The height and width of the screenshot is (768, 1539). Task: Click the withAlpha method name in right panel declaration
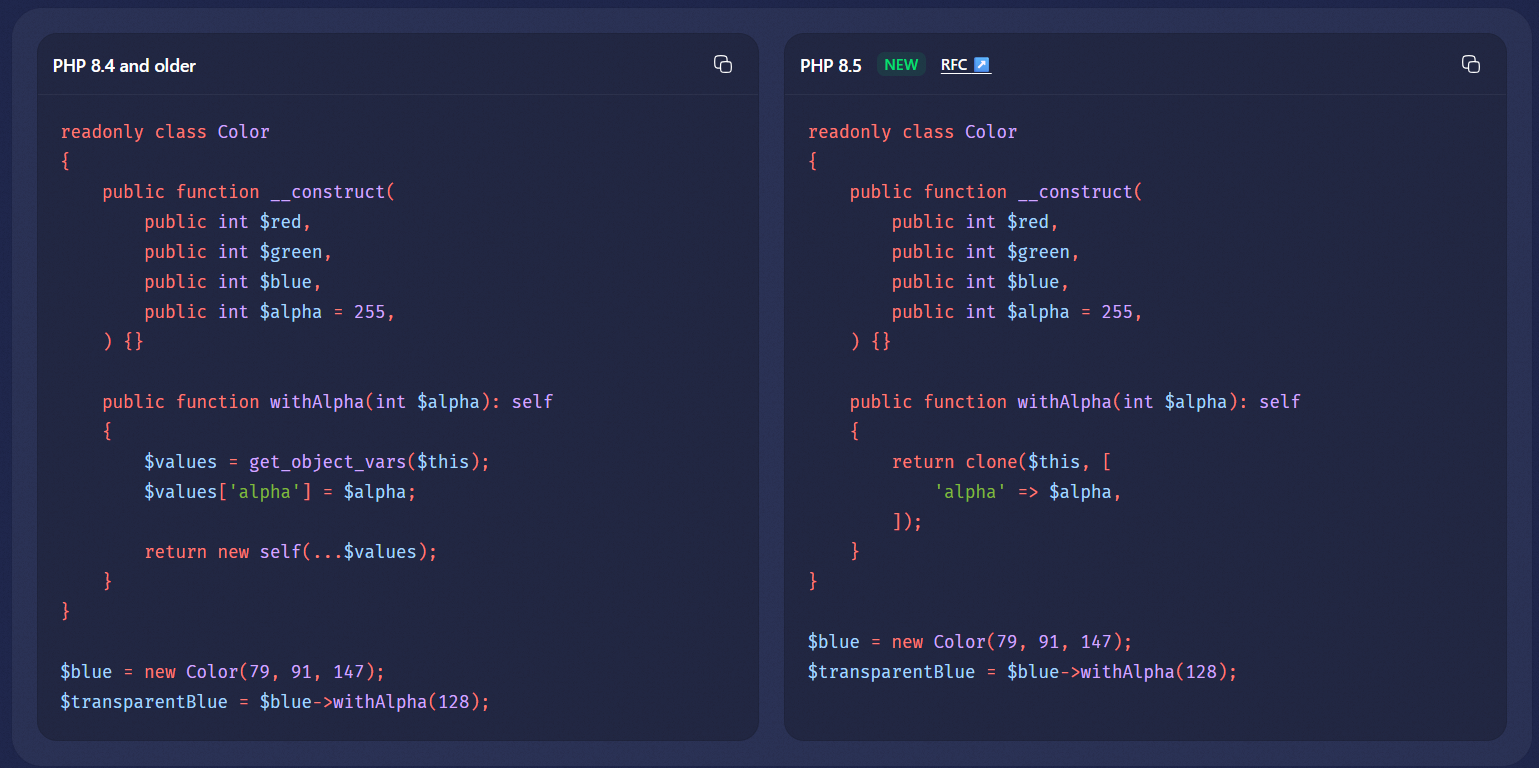pyautogui.click(x=1064, y=402)
